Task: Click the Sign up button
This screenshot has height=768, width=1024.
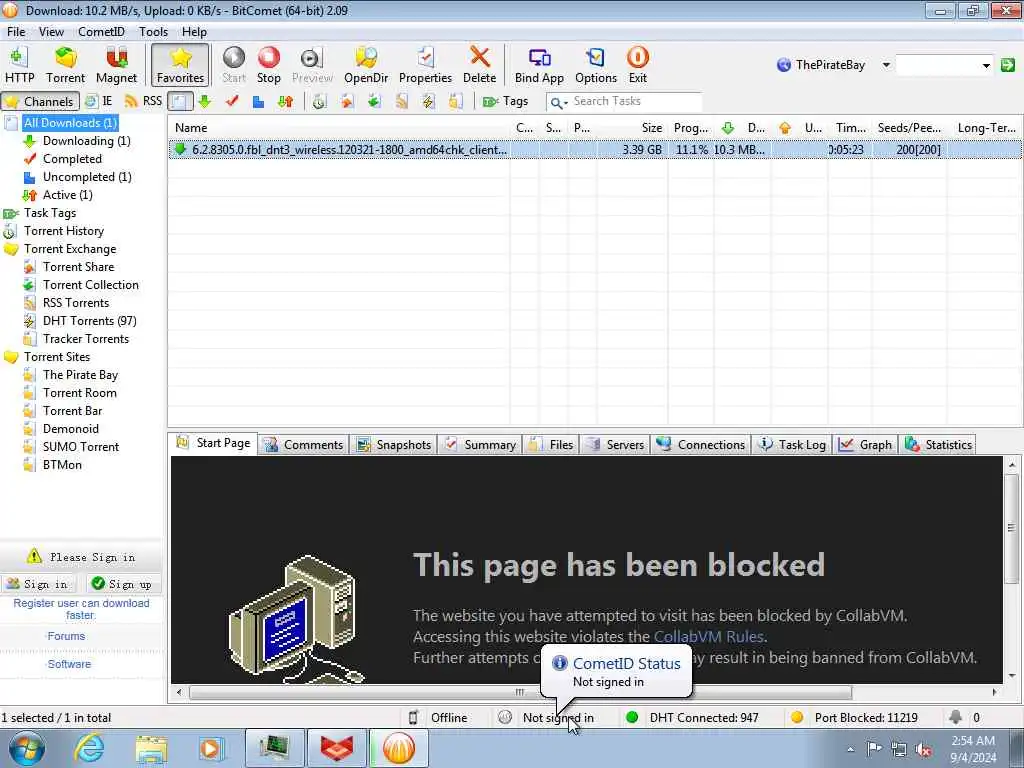Action: coord(122,584)
